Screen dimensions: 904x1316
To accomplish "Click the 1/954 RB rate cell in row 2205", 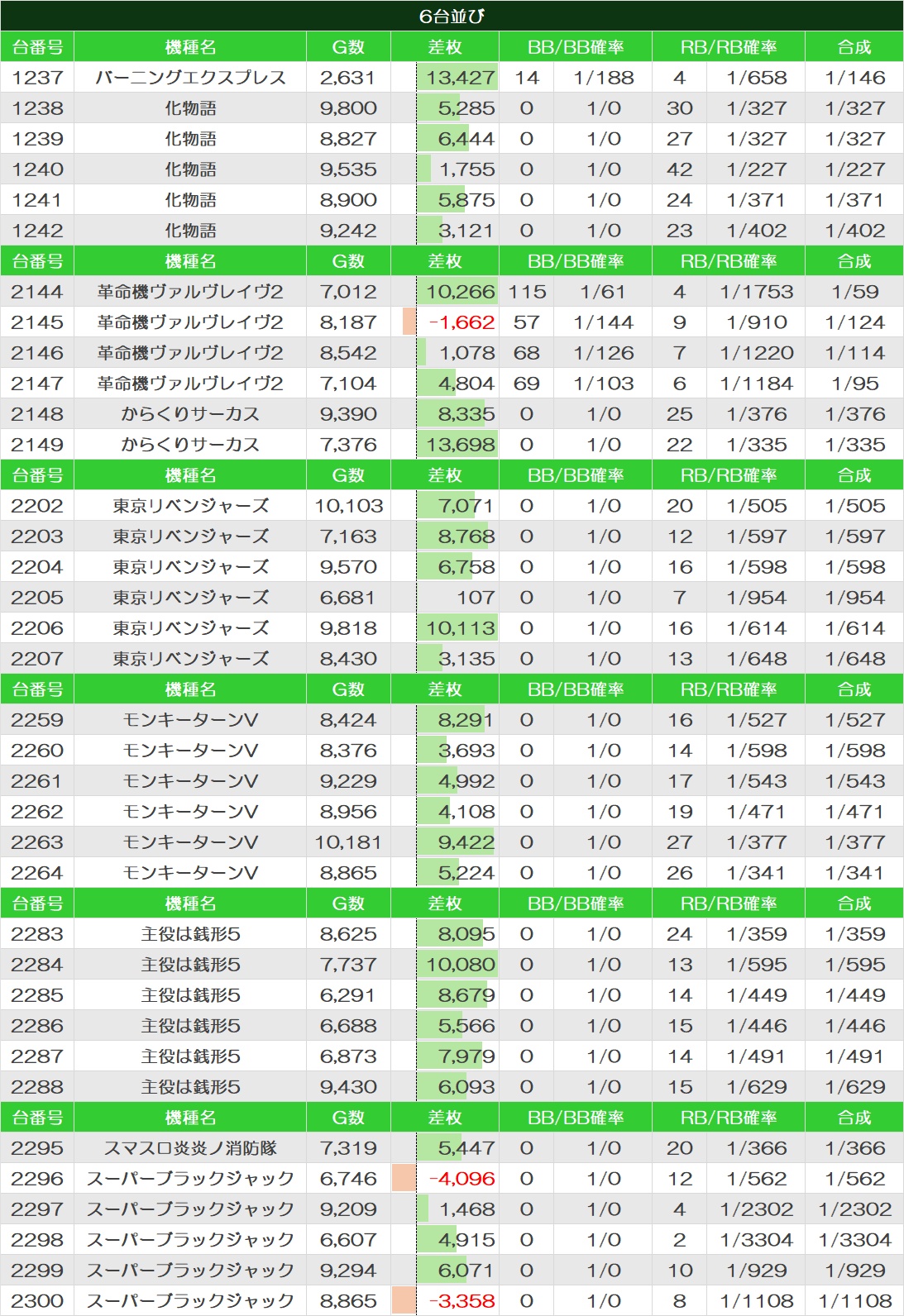I will coord(756,598).
